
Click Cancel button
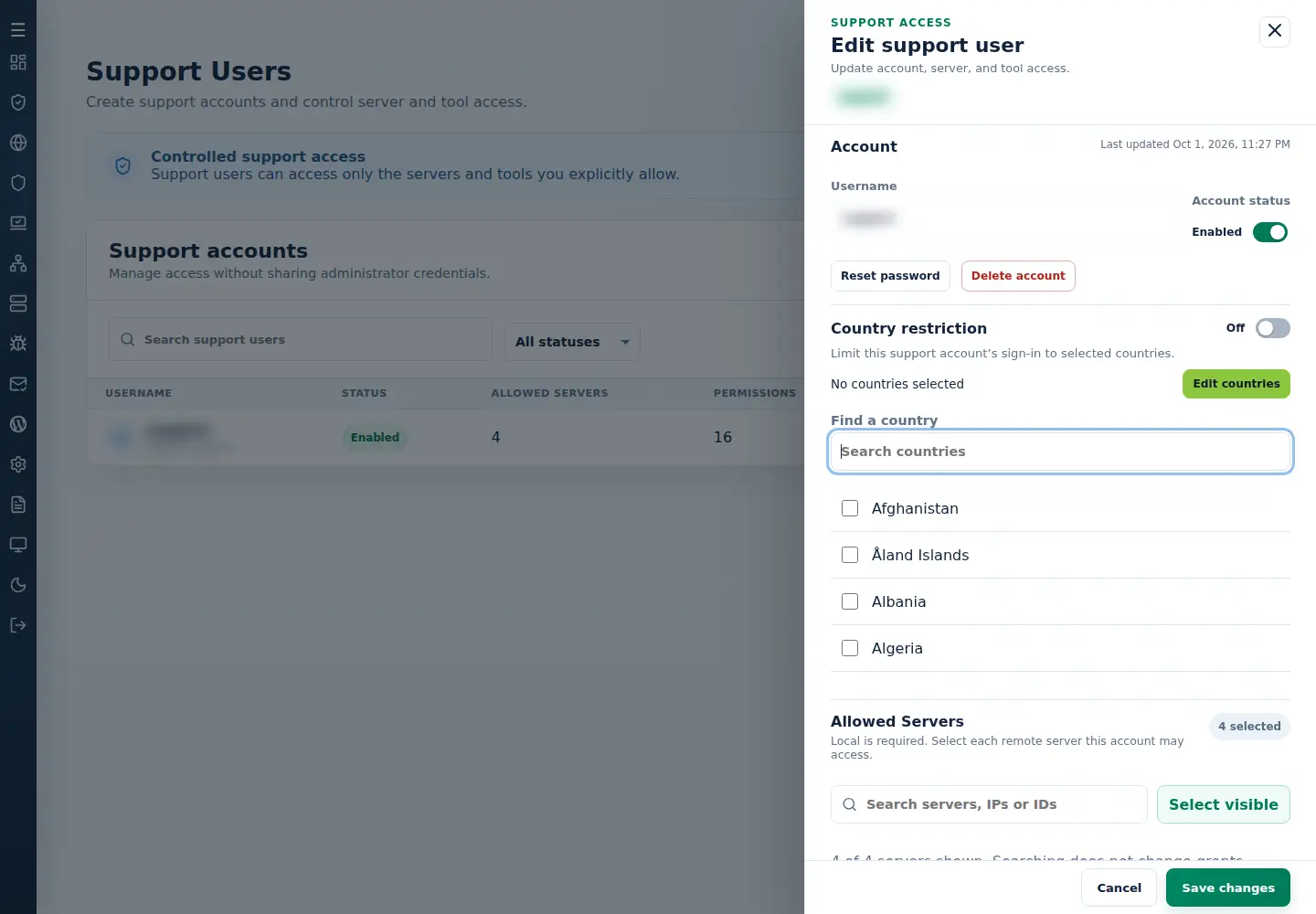pos(1120,887)
